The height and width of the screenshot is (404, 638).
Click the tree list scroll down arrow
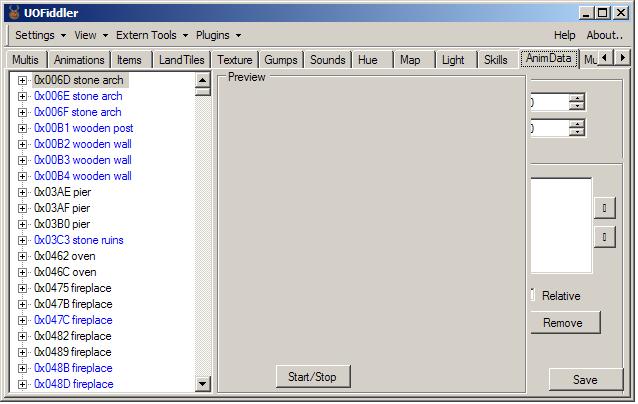coord(202,383)
